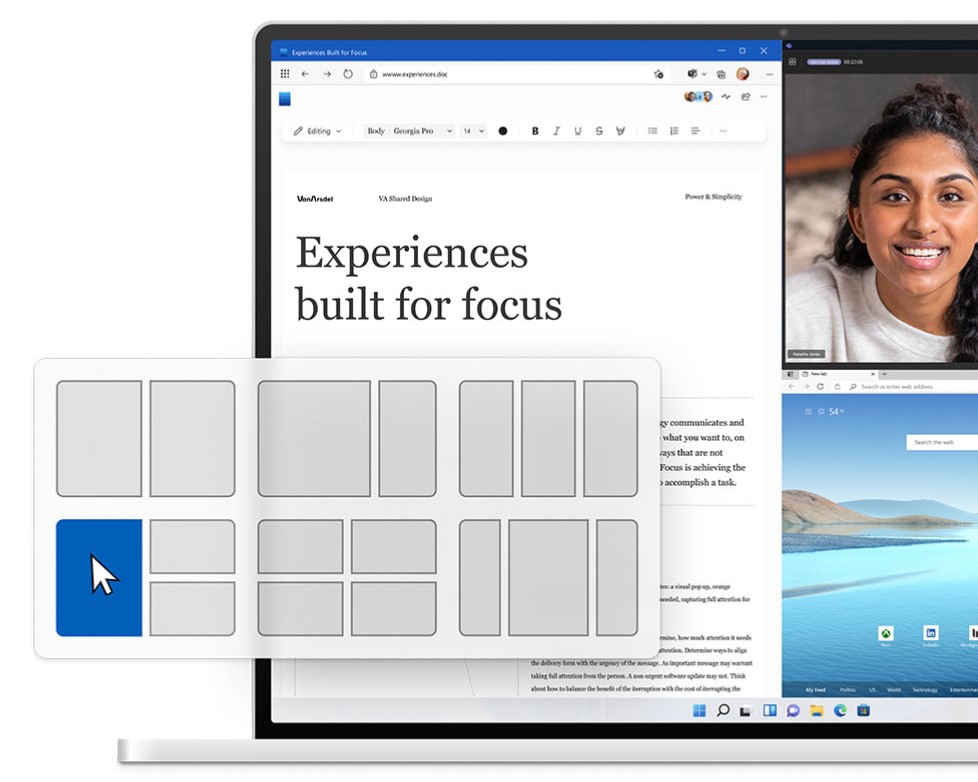Open the font size 14 dropdown
Viewport: 978px width, 782px height.
tap(473, 131)
